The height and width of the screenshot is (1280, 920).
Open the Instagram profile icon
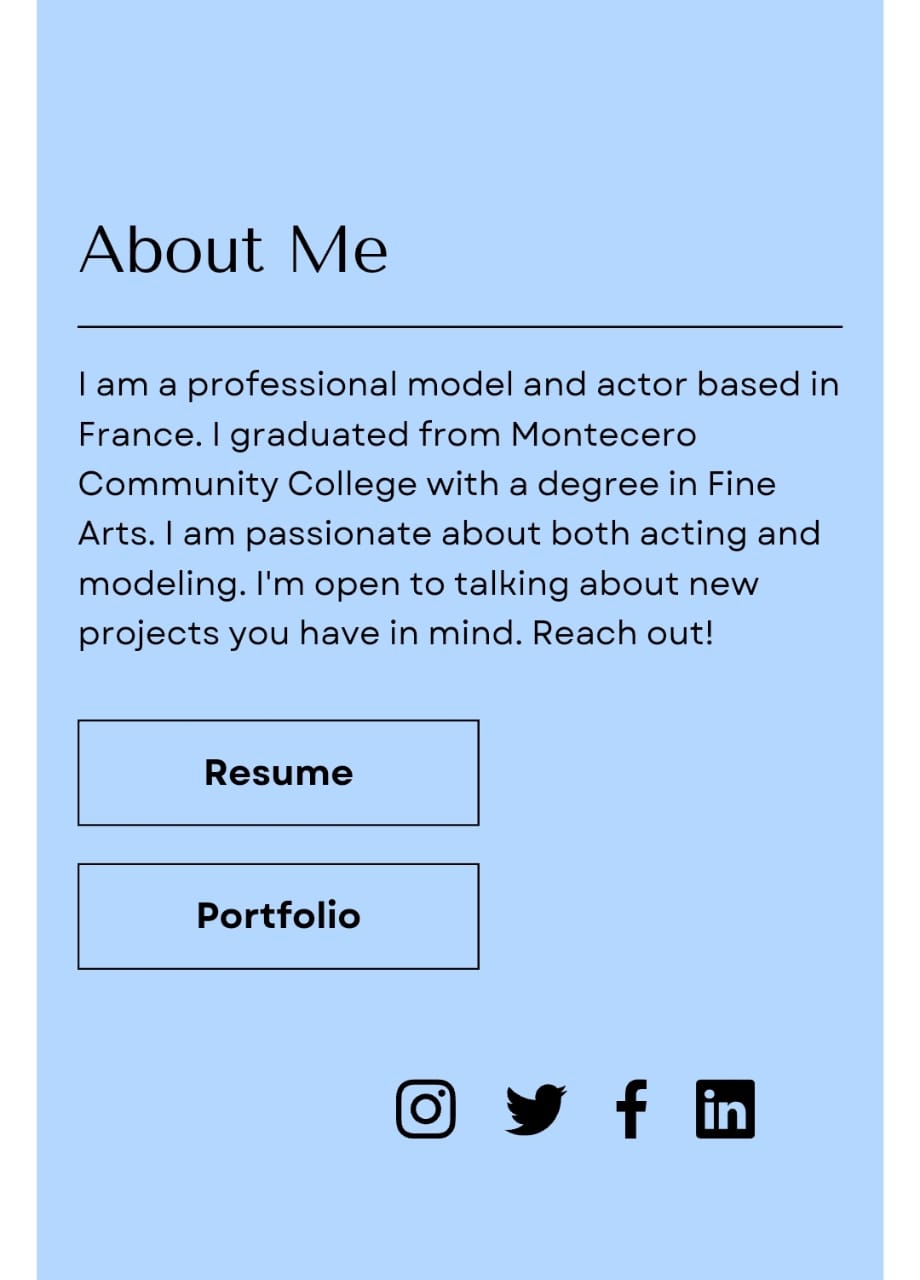click(x=426, y=1109)
